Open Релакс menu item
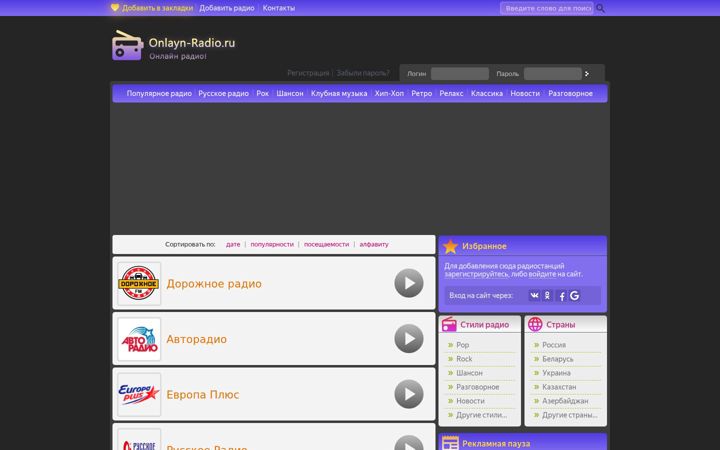Image resolution: width=720 pixels, height=450 pixels. coord(451,93)
